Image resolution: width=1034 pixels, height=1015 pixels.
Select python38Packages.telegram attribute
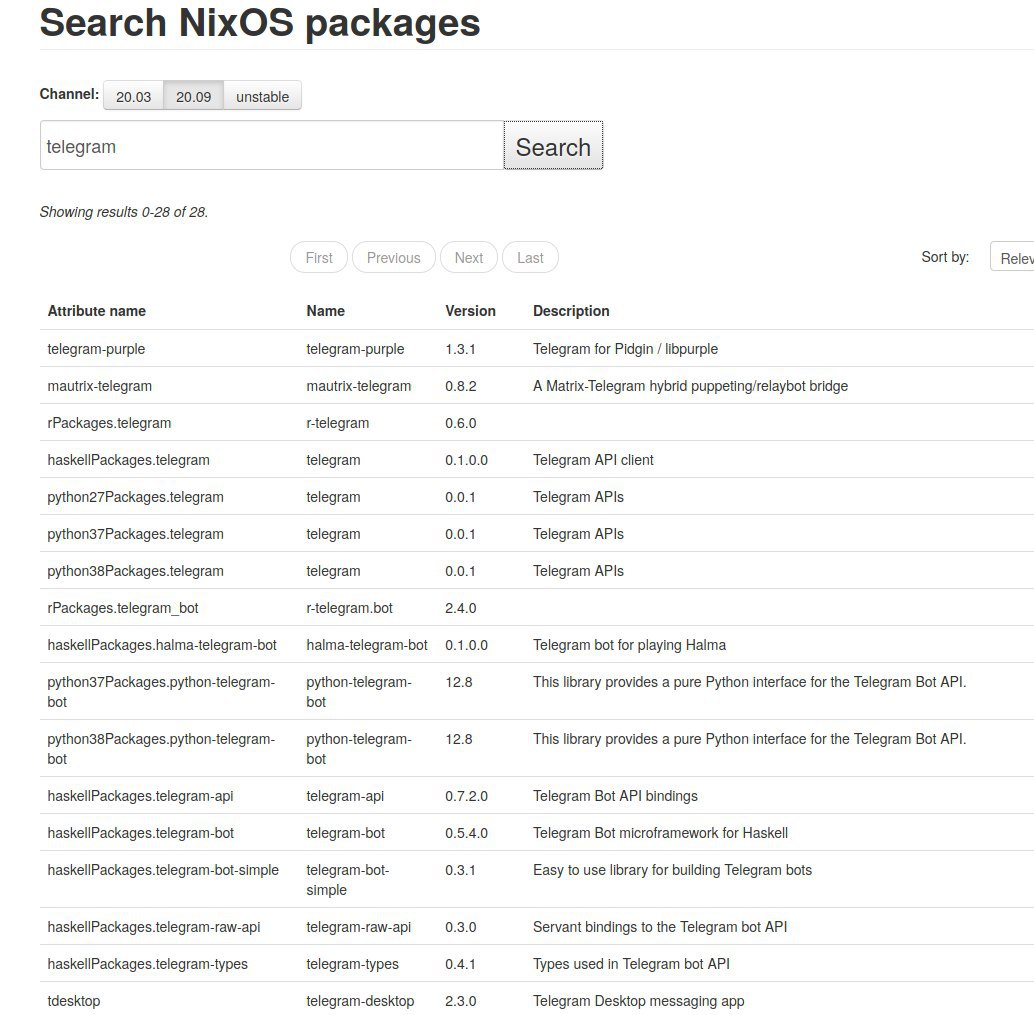[135, 571]
